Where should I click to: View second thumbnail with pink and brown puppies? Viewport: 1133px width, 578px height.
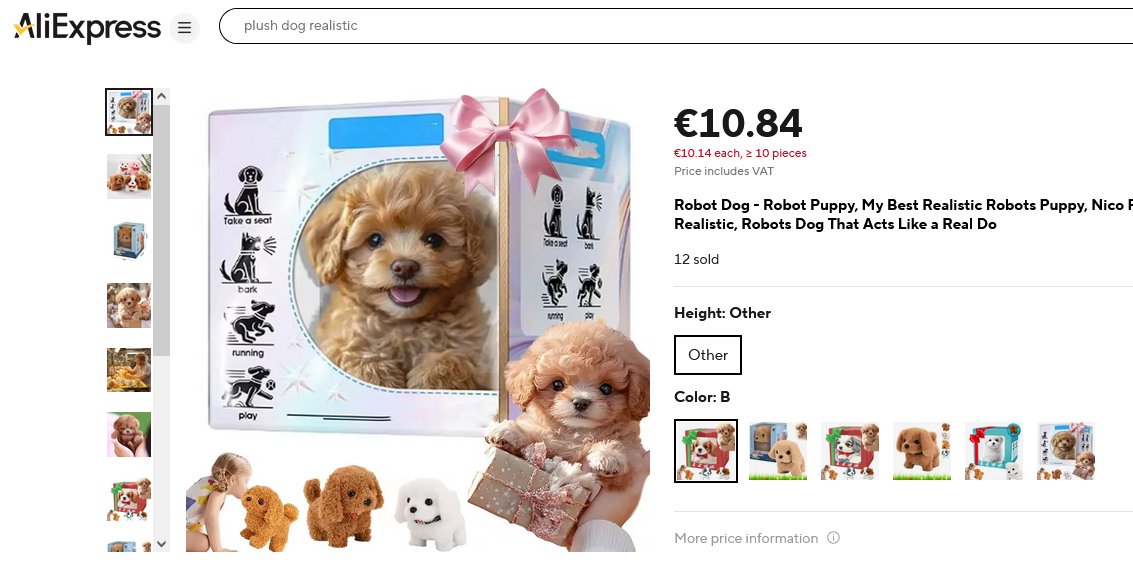pos(129,176)
